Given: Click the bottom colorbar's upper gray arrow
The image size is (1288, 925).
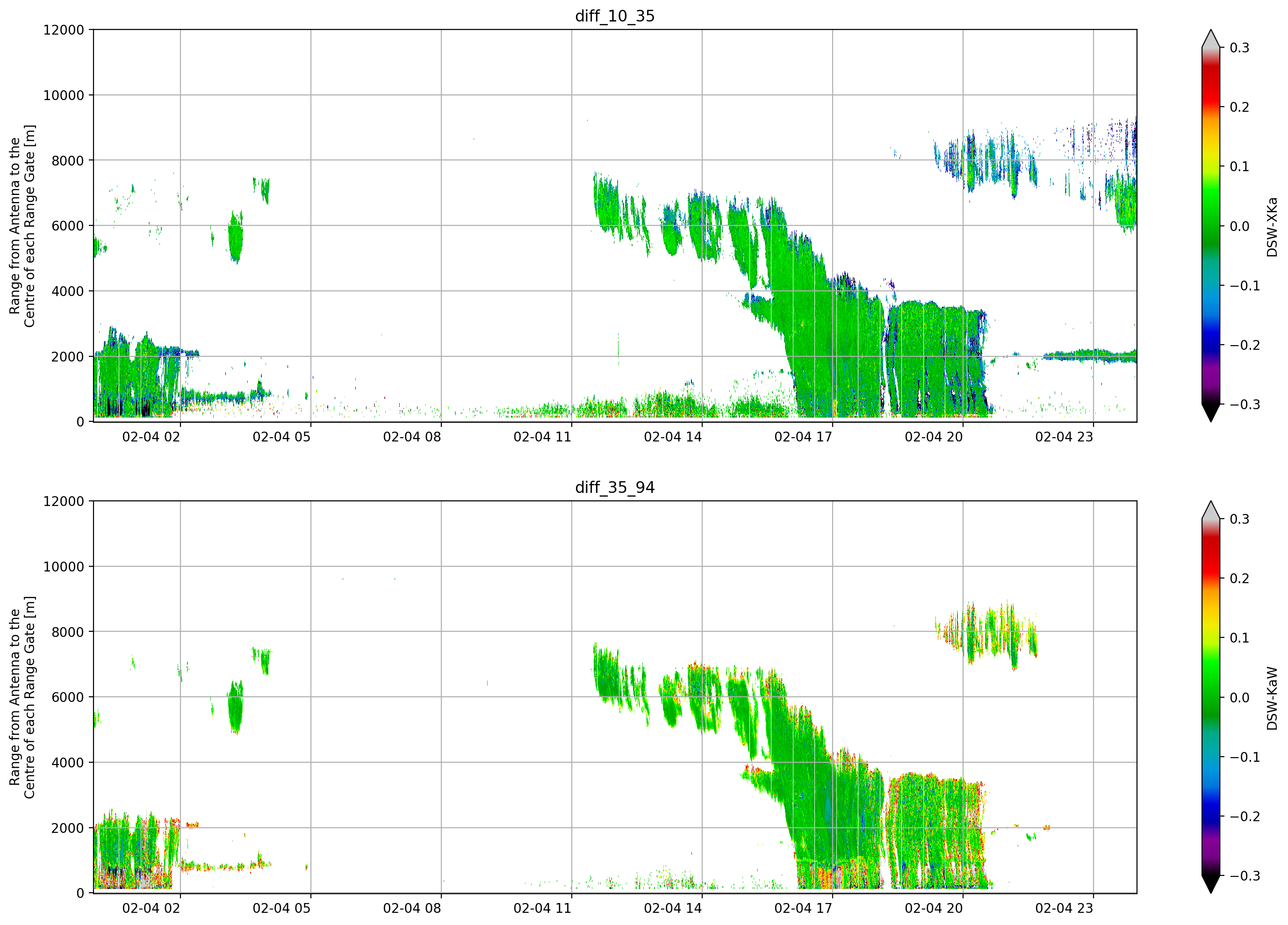Looking at the screenshot, I should [1211, 510].
